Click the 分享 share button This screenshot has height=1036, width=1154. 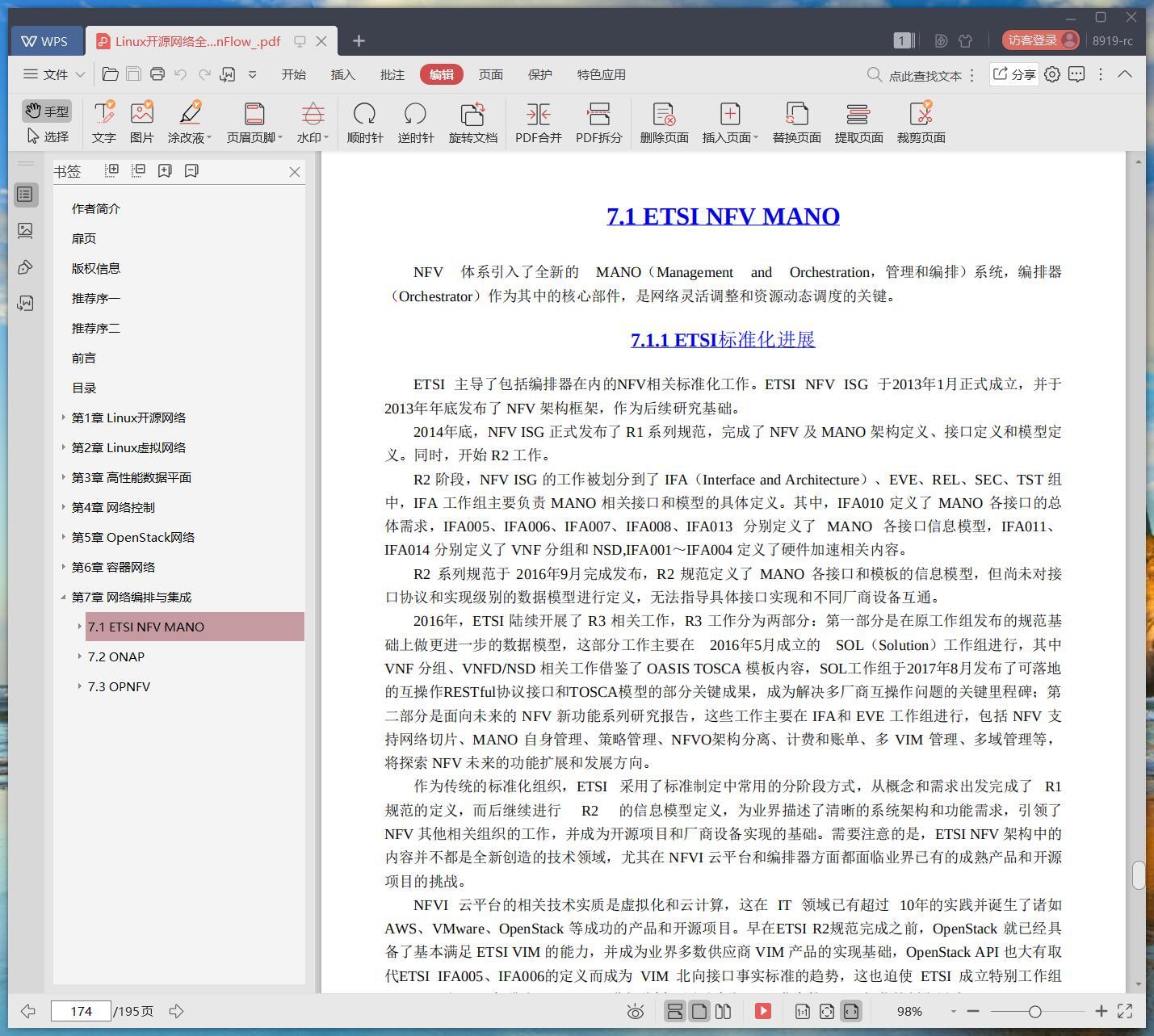click(x=1014, y=74)
